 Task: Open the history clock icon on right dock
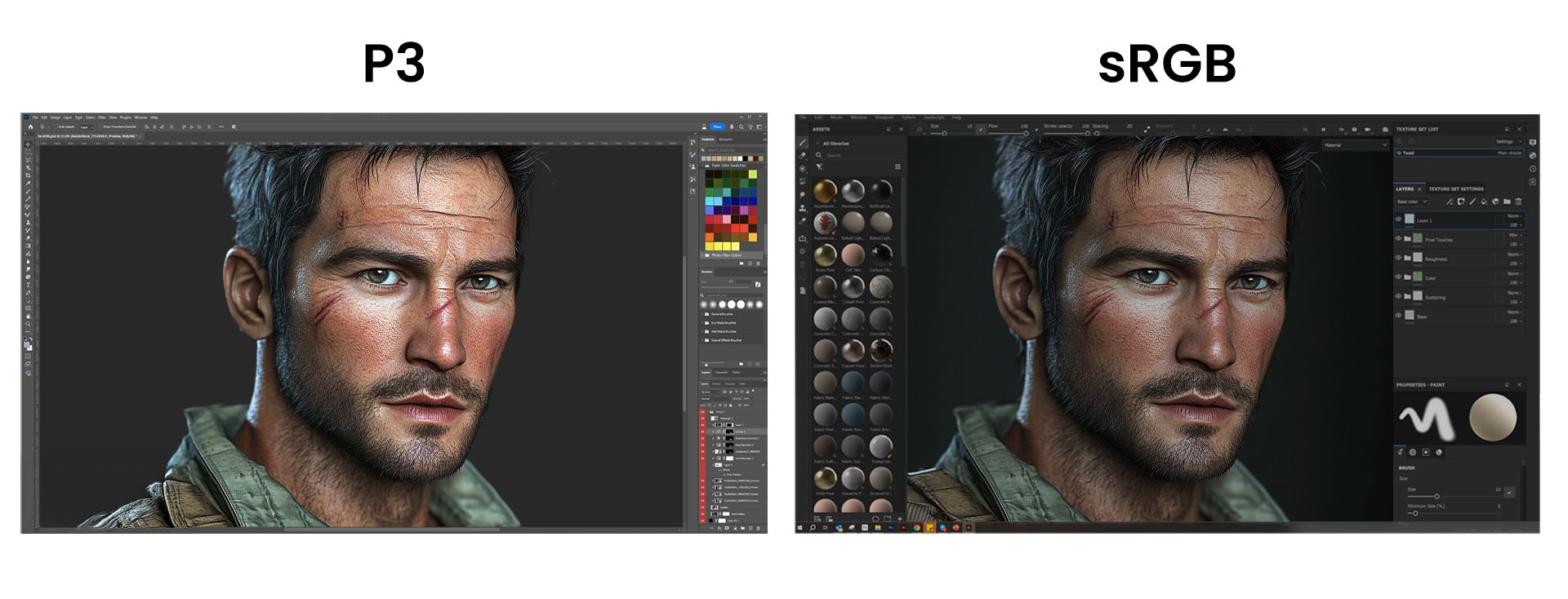coord(1533,168)
